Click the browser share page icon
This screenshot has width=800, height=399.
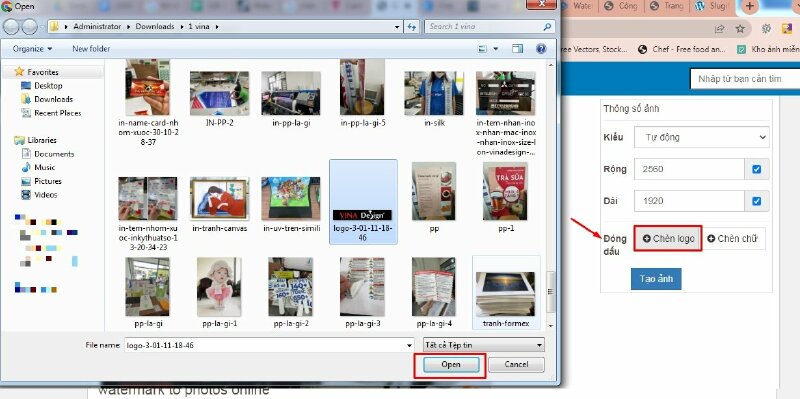click(x=719, y=29)
